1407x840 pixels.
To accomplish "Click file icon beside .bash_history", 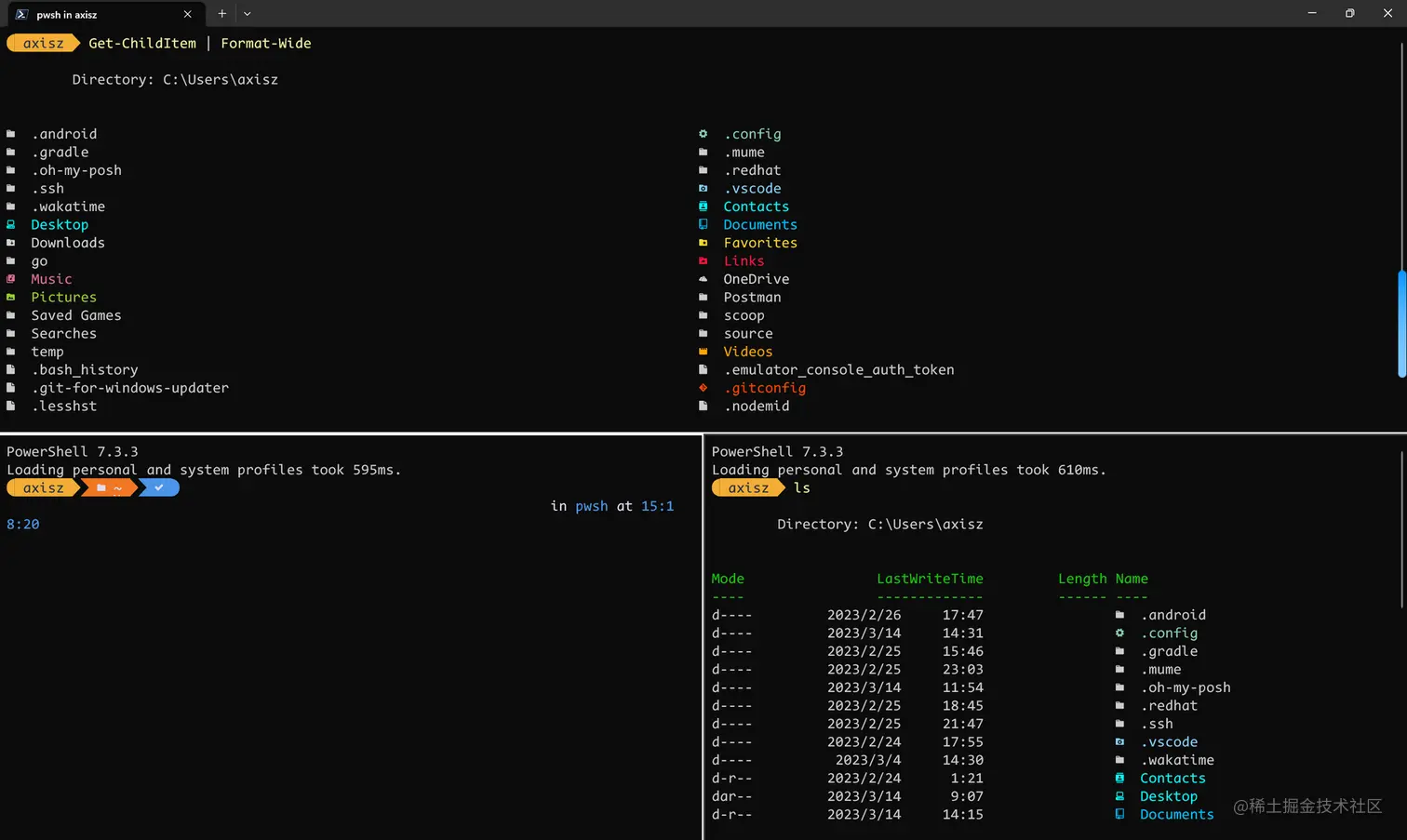I will coord(11,369).
